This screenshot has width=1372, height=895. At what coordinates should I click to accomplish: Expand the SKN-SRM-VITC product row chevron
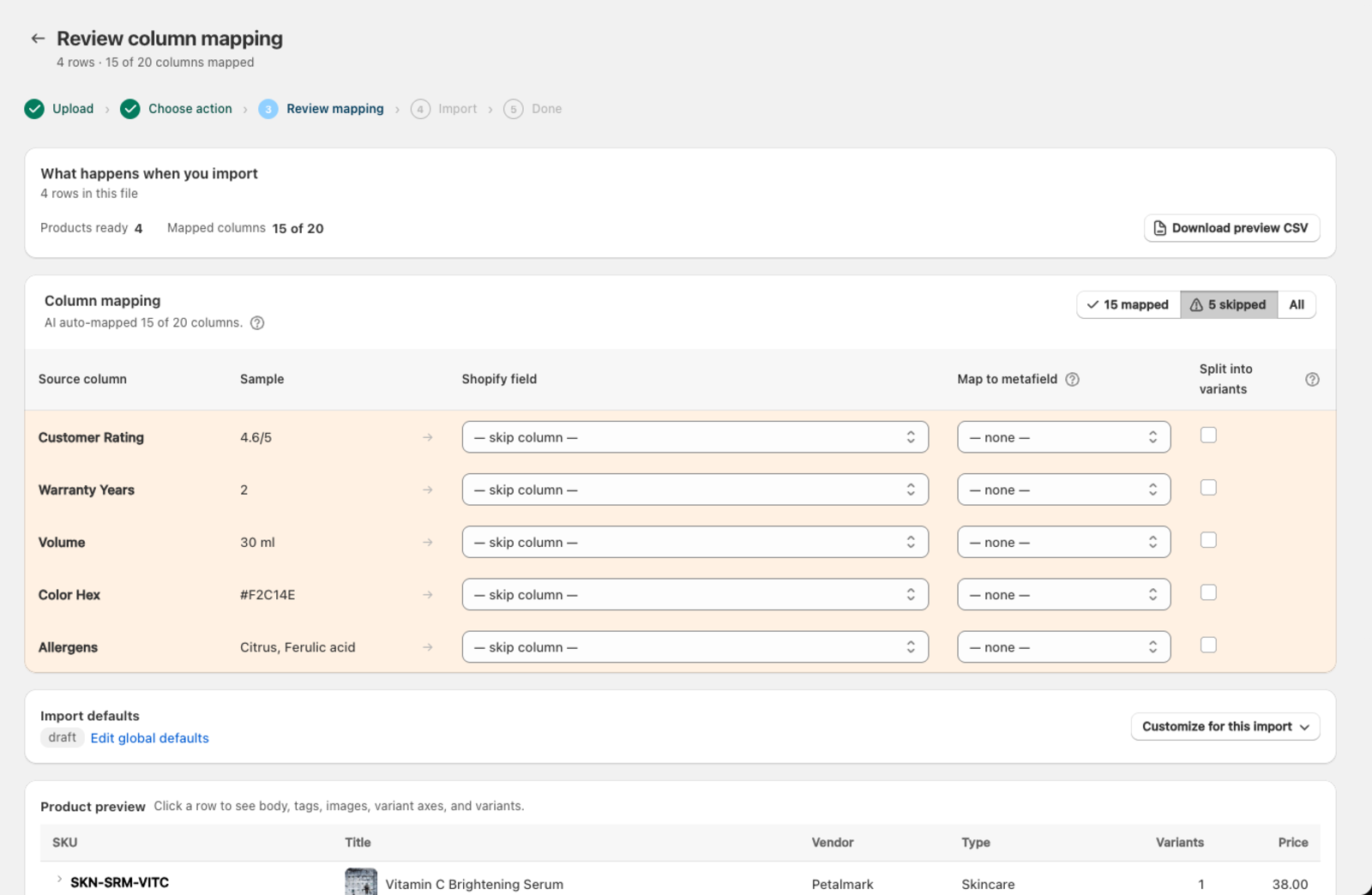[59, 880]
